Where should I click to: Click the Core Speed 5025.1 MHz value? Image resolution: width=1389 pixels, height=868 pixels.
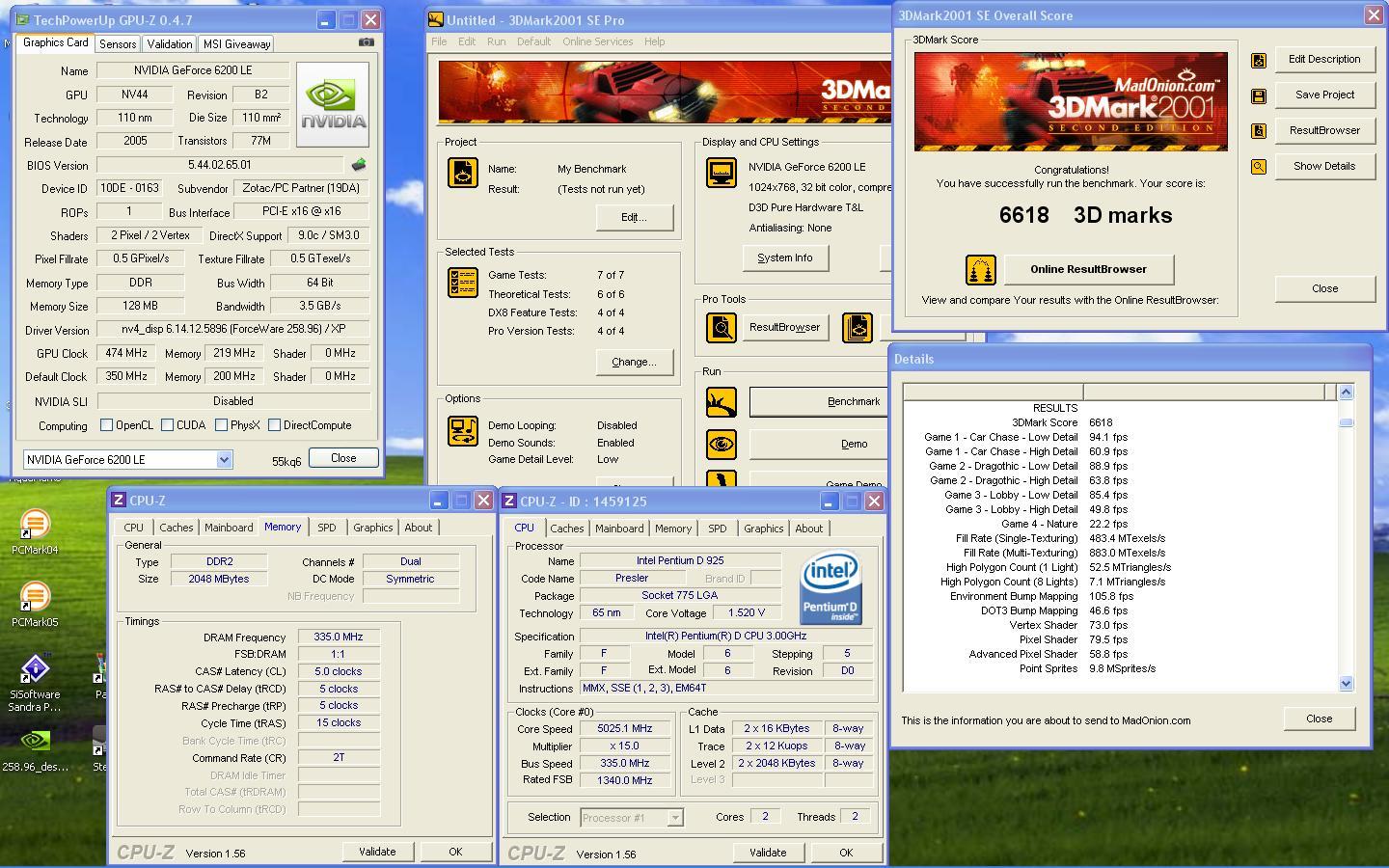pyautogui.click(x=625, y=729)
